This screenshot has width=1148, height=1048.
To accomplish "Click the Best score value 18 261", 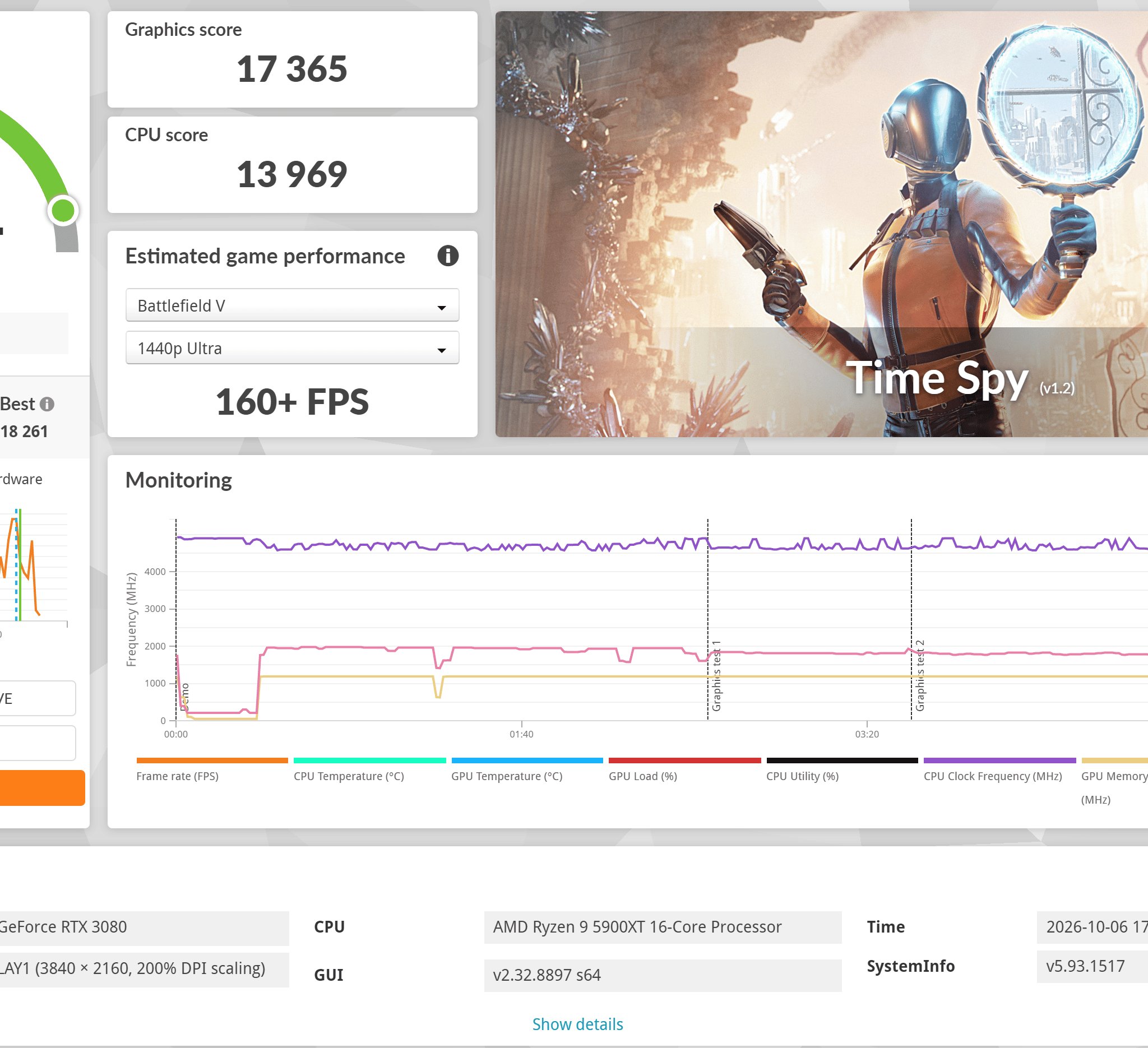I will click(24, 432).
